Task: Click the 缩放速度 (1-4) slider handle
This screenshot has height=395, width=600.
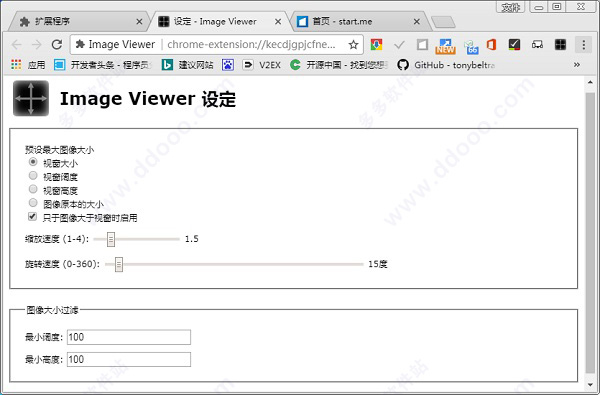Action: 111,239
